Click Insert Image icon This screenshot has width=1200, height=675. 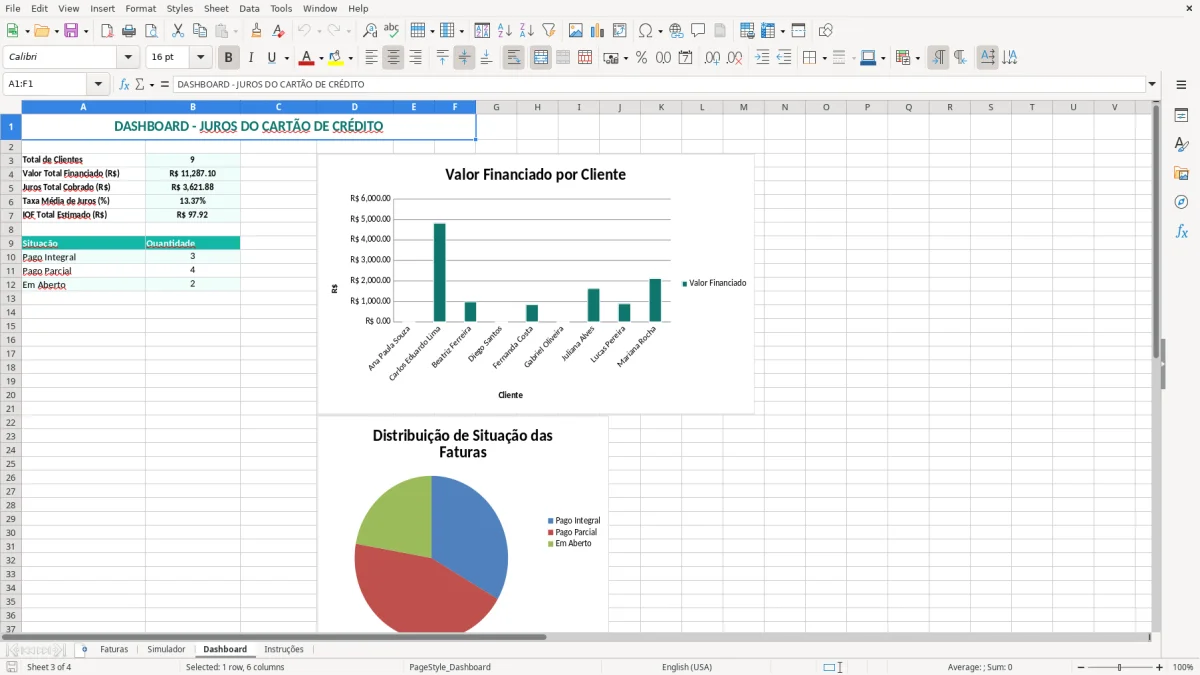tap(576, 31)
